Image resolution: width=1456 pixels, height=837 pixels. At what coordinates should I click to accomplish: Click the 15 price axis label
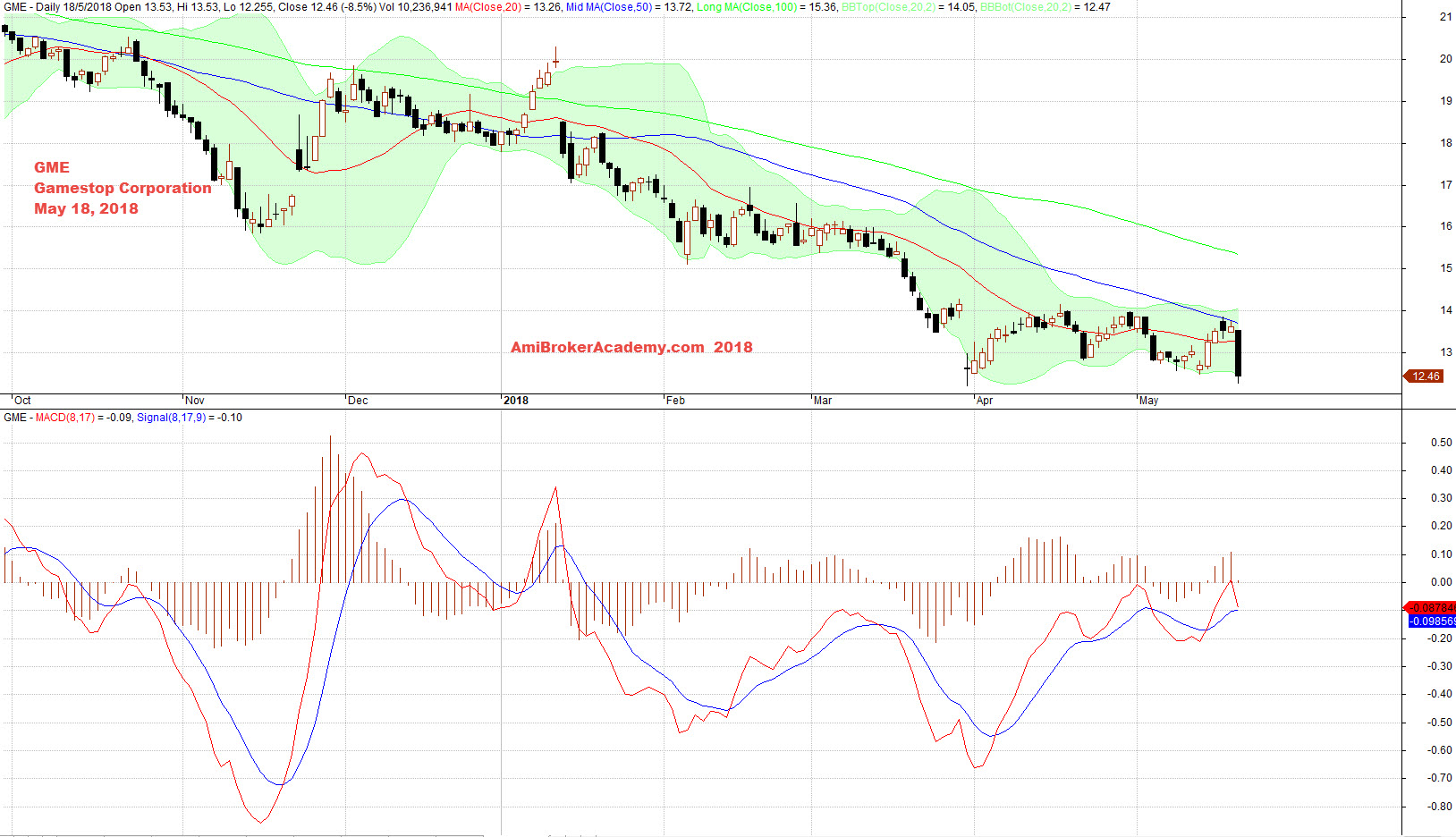[x=1445, y=268]
